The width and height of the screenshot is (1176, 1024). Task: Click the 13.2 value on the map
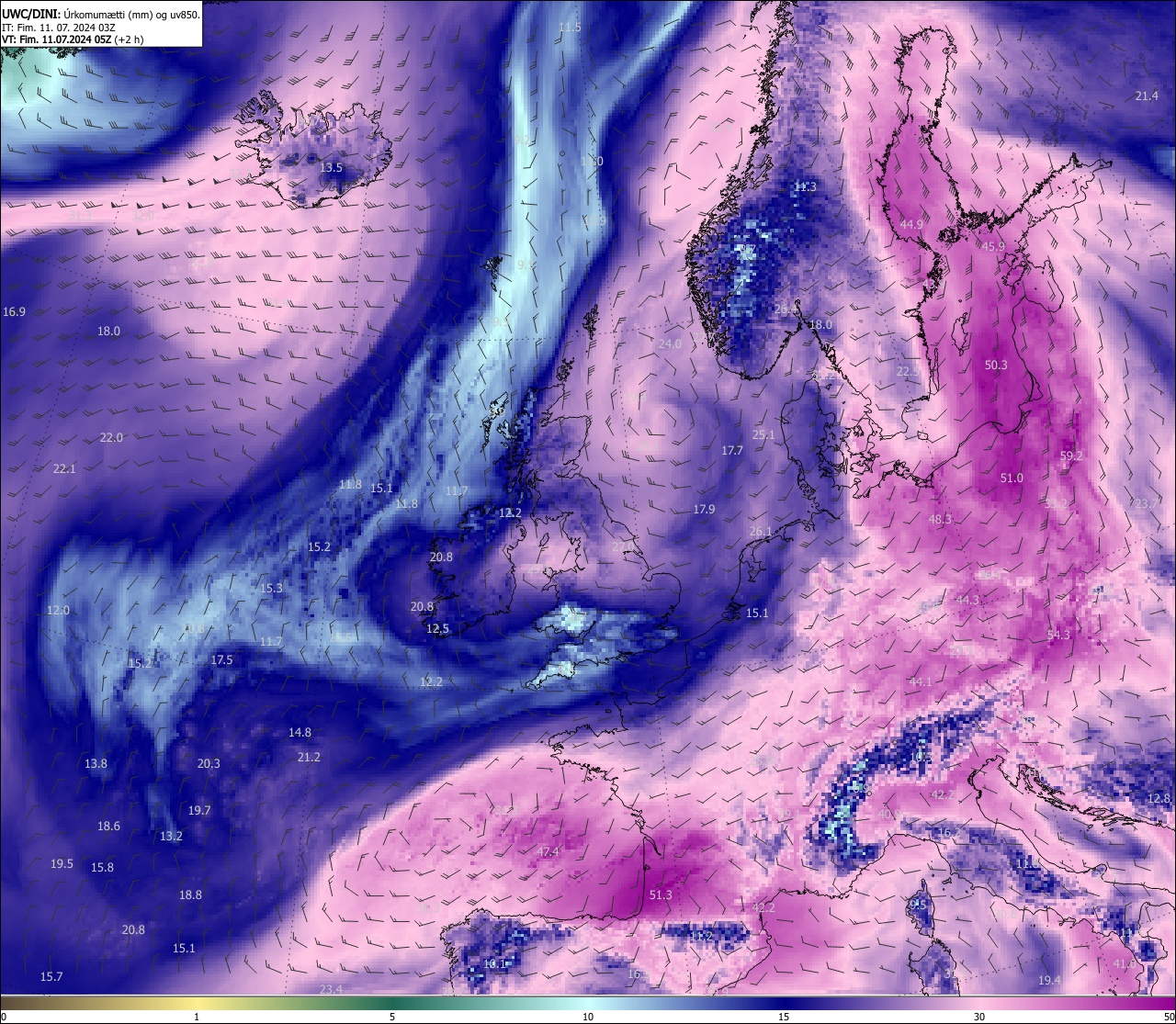171,837
